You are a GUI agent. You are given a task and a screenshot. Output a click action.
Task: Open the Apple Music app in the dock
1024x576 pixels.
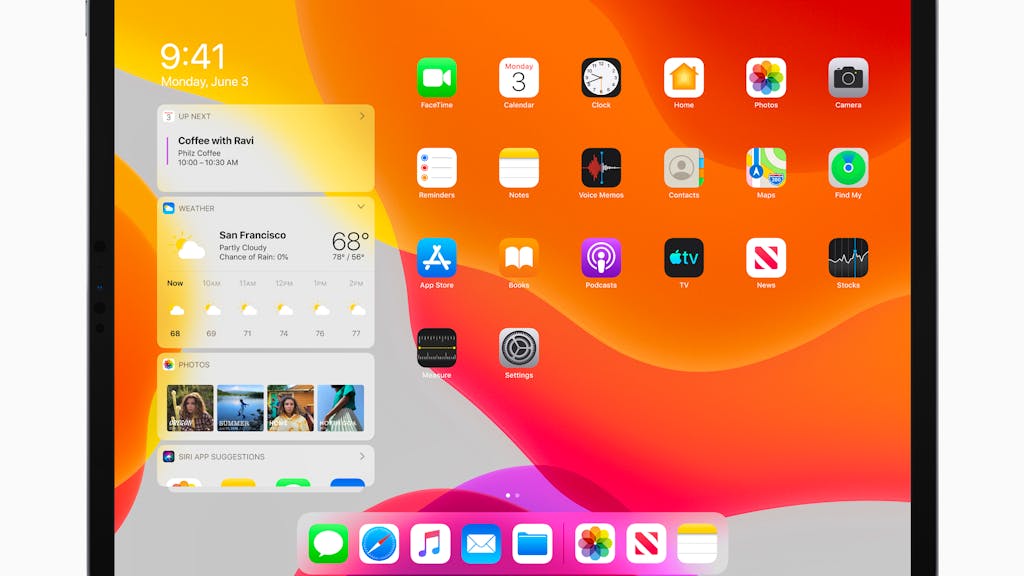click(429, 544)
